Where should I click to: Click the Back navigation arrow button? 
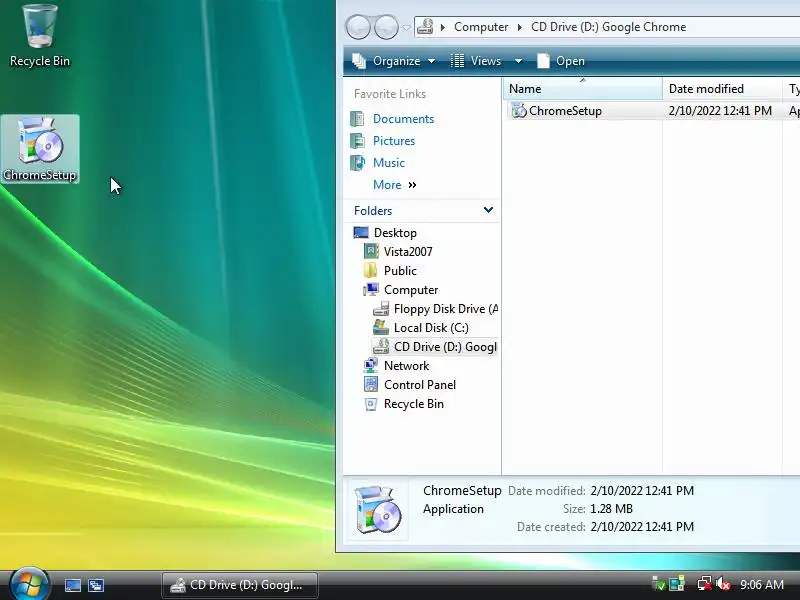[x=358, y=27]
